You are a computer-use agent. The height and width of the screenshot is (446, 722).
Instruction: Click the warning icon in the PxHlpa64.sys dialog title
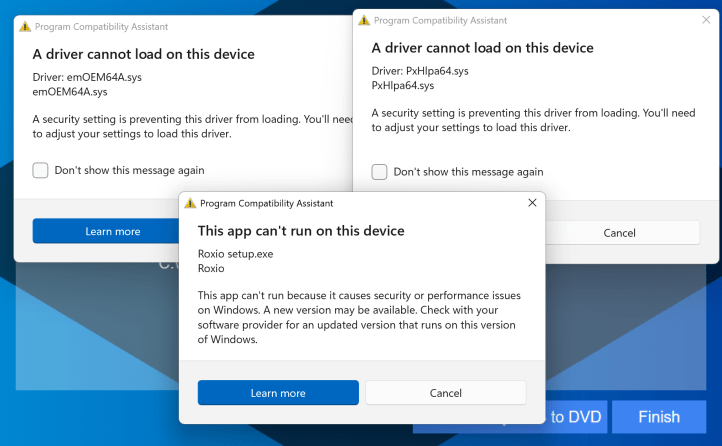(364, 19)
